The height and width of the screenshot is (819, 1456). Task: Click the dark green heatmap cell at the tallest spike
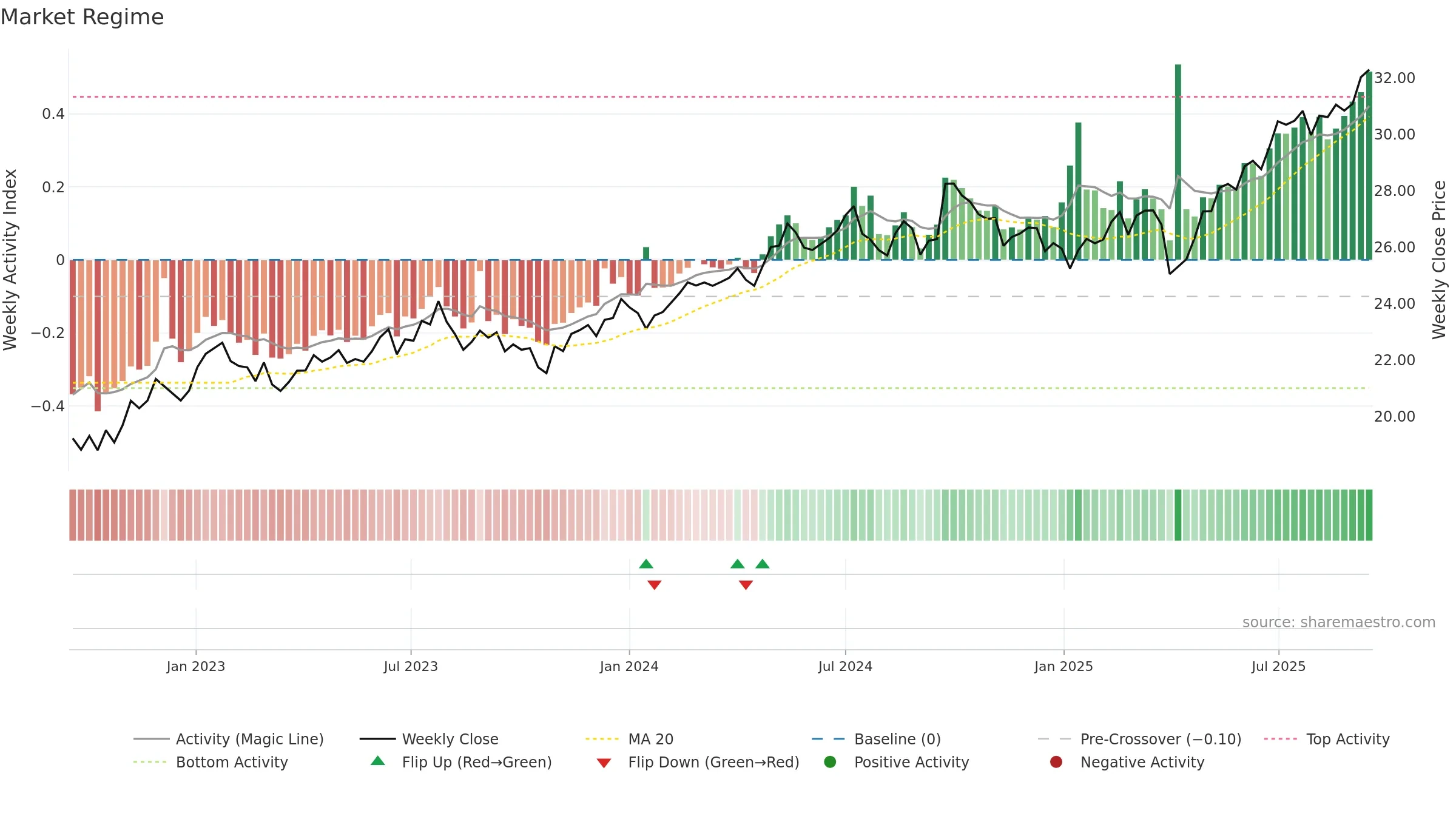[1178, 515]
